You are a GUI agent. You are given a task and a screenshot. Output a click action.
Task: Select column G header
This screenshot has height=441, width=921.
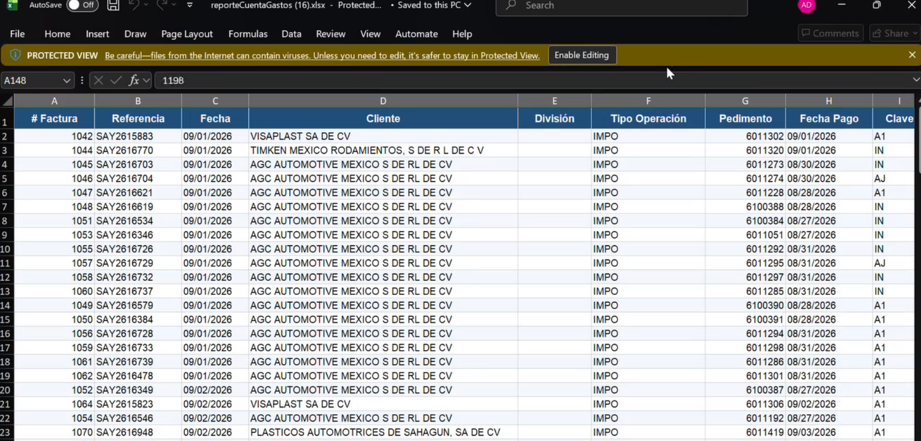(745, 101)
